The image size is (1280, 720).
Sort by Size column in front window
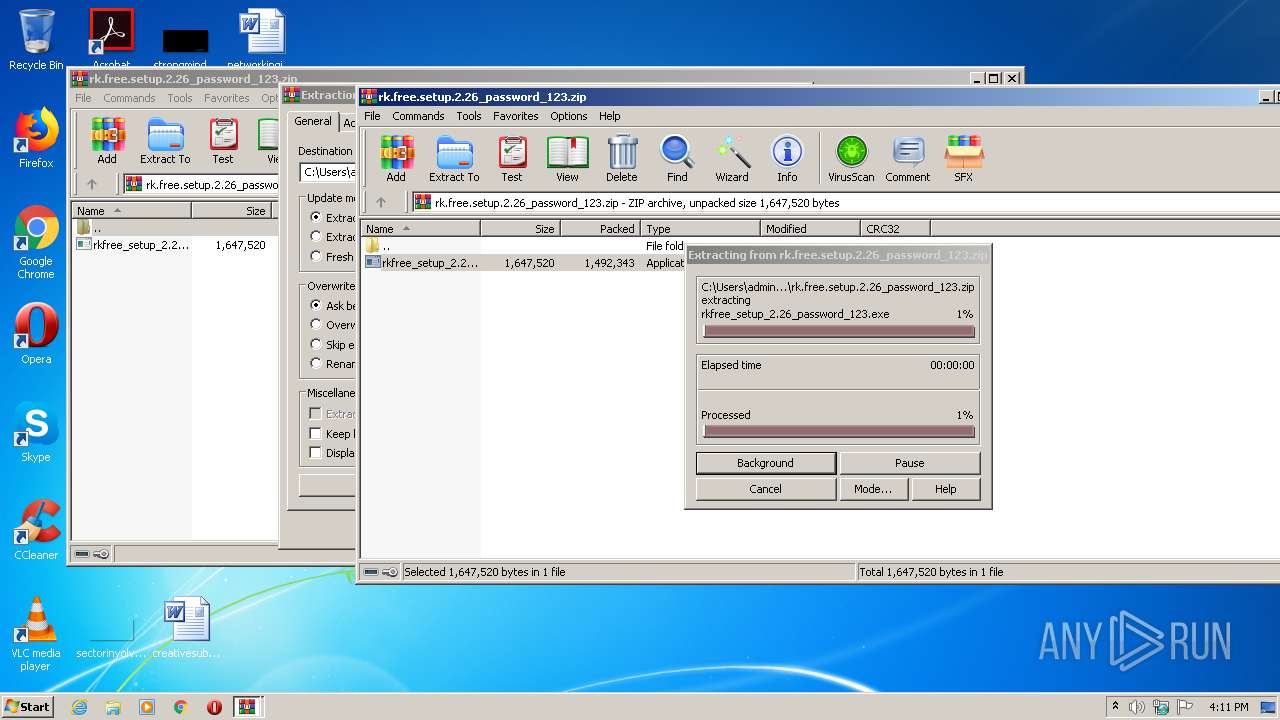[520, 229]
